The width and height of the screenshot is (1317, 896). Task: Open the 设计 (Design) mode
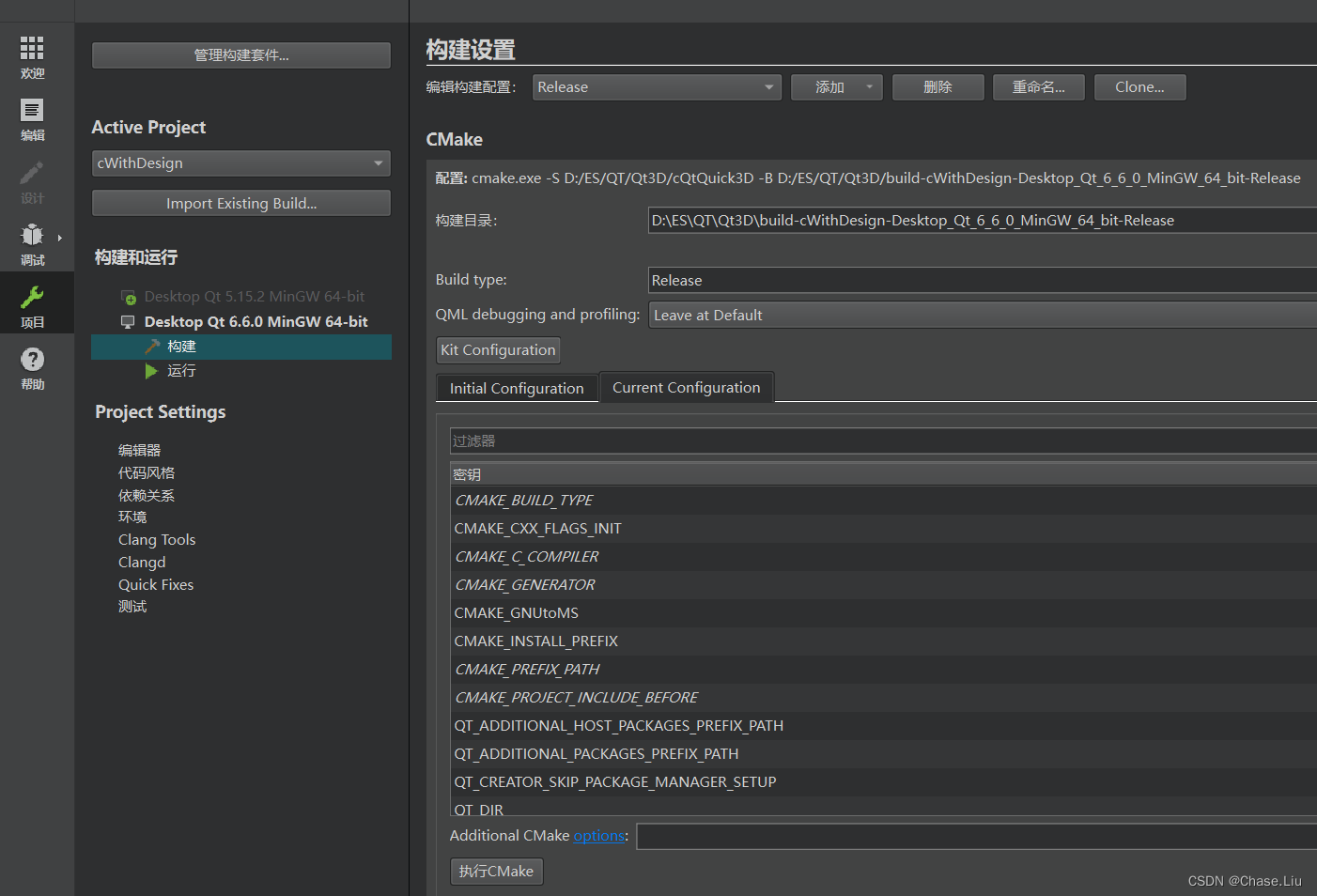pyautogui.click(x=32, y=183)
